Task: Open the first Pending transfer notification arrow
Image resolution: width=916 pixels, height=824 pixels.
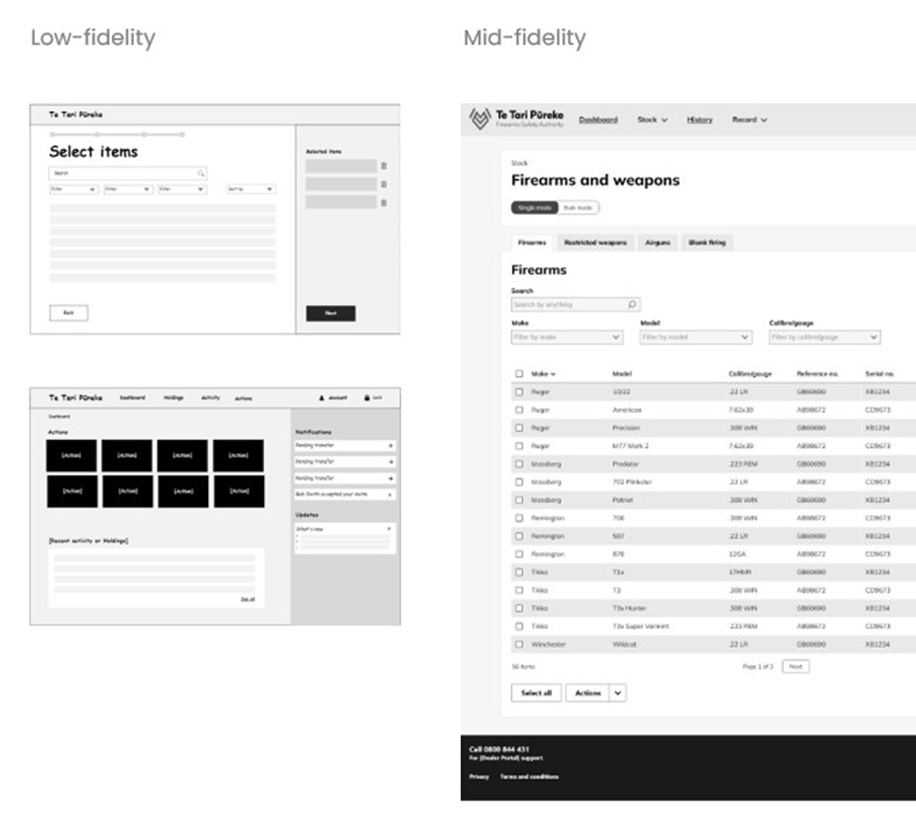Action: point(390,446)
